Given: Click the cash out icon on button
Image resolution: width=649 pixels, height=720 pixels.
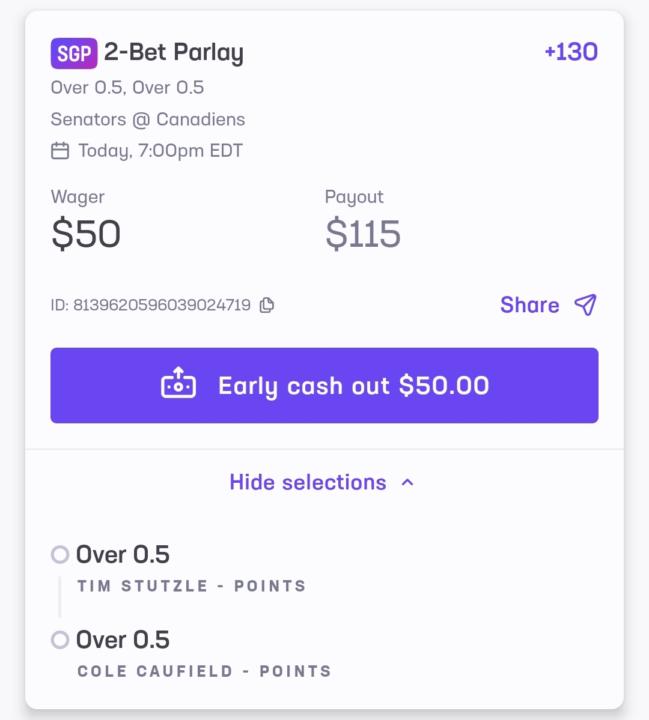Looking at the screenshot, I should point(178,385).
